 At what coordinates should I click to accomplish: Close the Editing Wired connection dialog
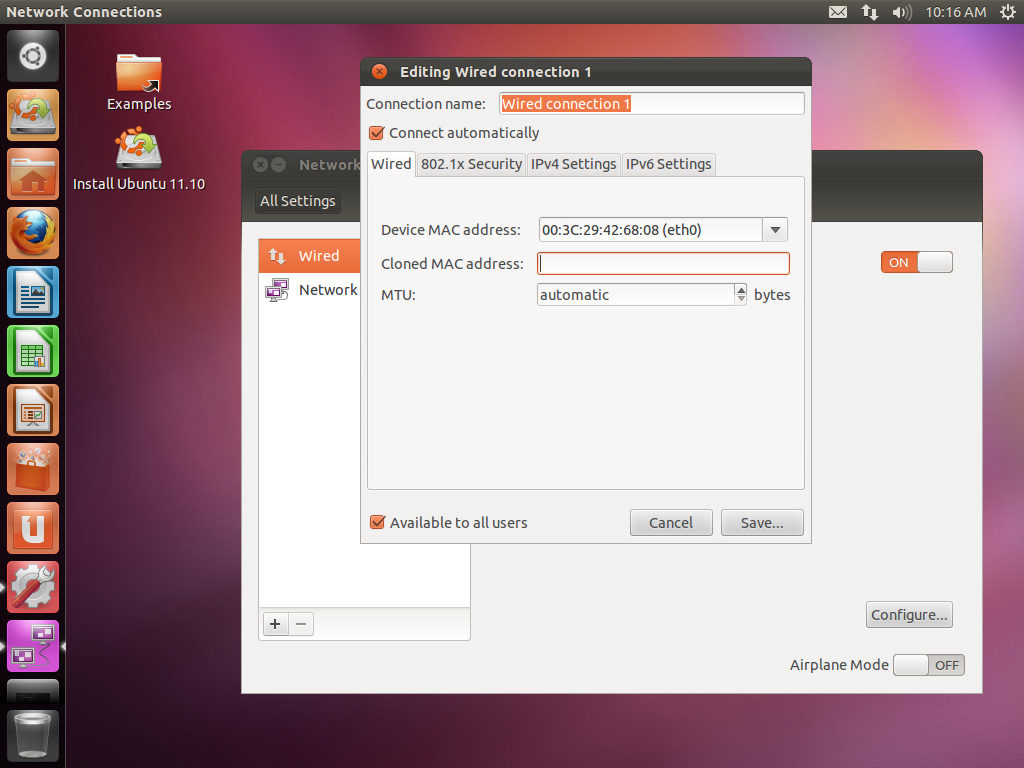click(x=379, y=71)
